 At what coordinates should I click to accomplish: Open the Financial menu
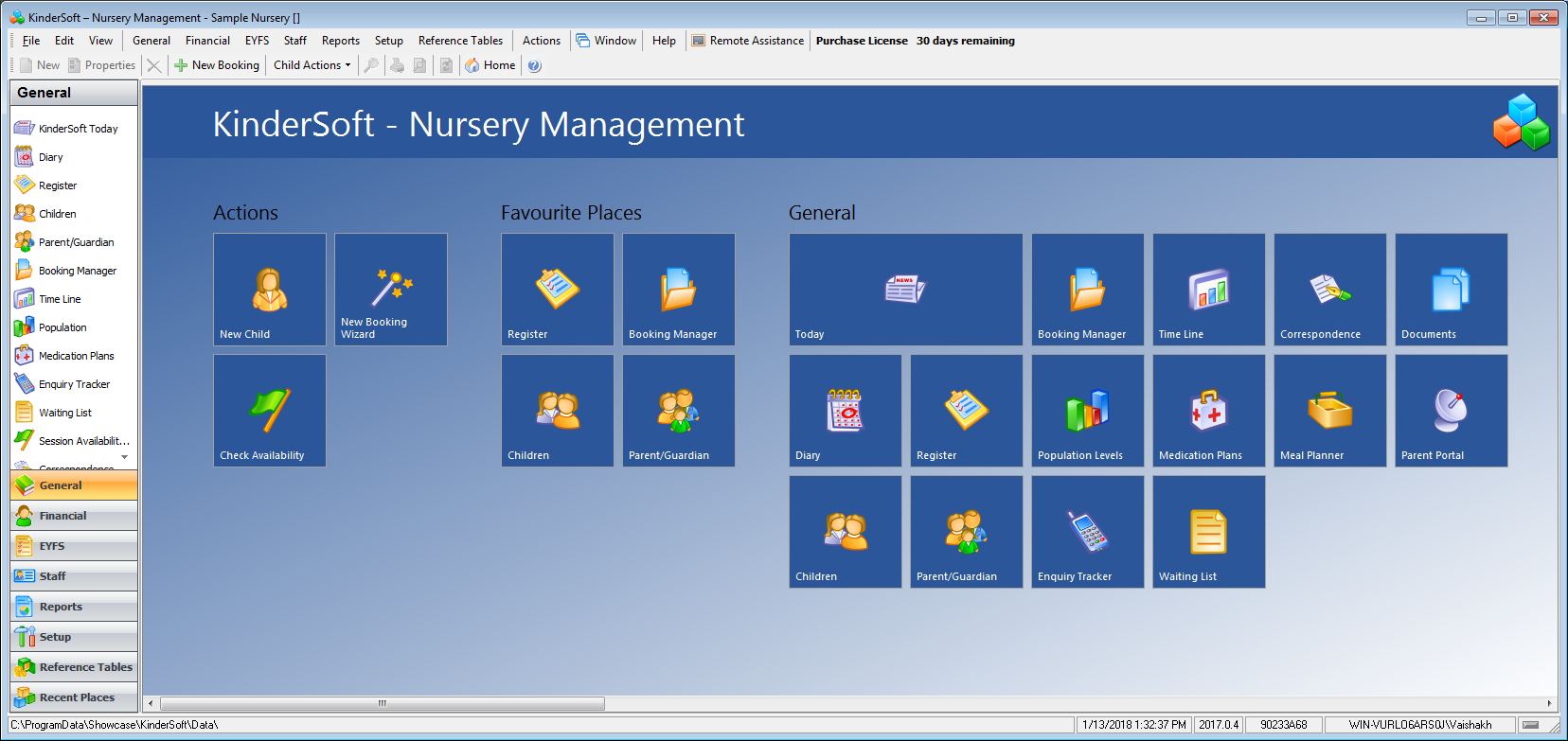coord(207,41)
